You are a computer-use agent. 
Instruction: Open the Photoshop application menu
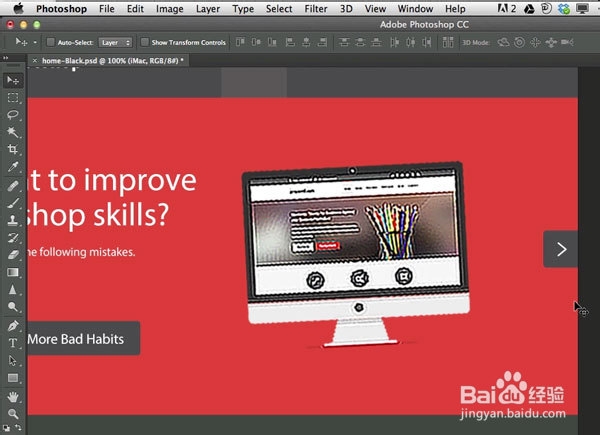click(61, 8)
